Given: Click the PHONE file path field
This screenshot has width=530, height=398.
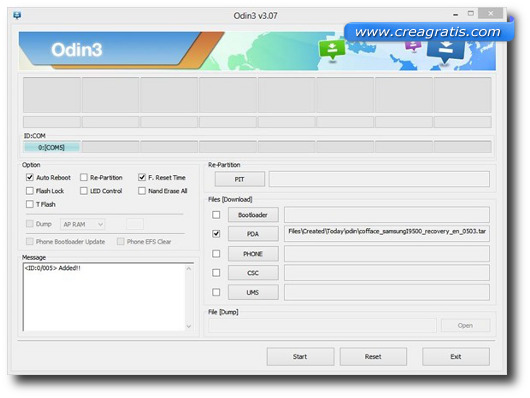Looking at the screenshot, I should click(387, 254).
